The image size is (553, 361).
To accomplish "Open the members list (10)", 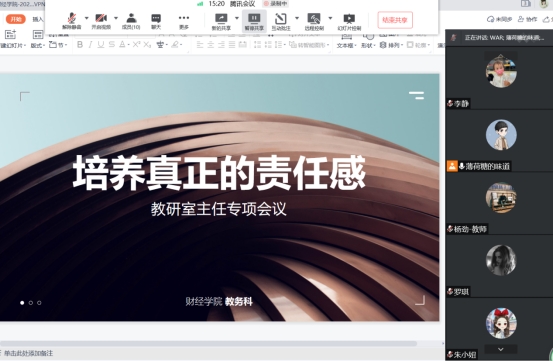I will pyautogui.click(x=131, y=21).
